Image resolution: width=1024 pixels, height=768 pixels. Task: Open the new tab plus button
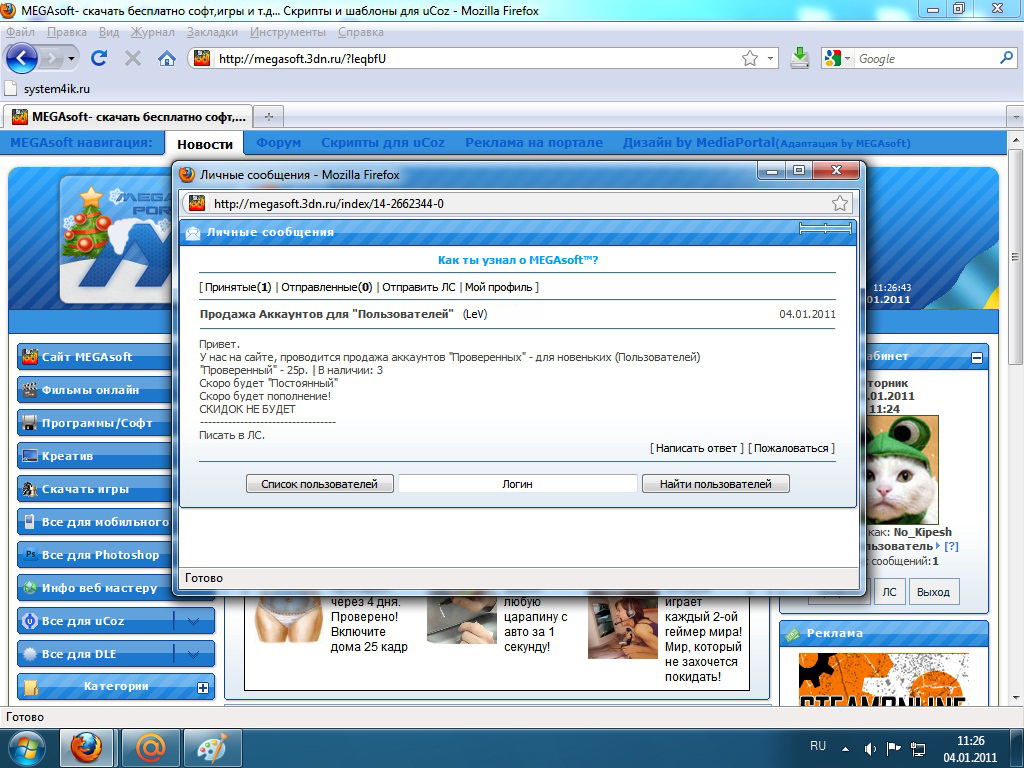coord(268,117)
